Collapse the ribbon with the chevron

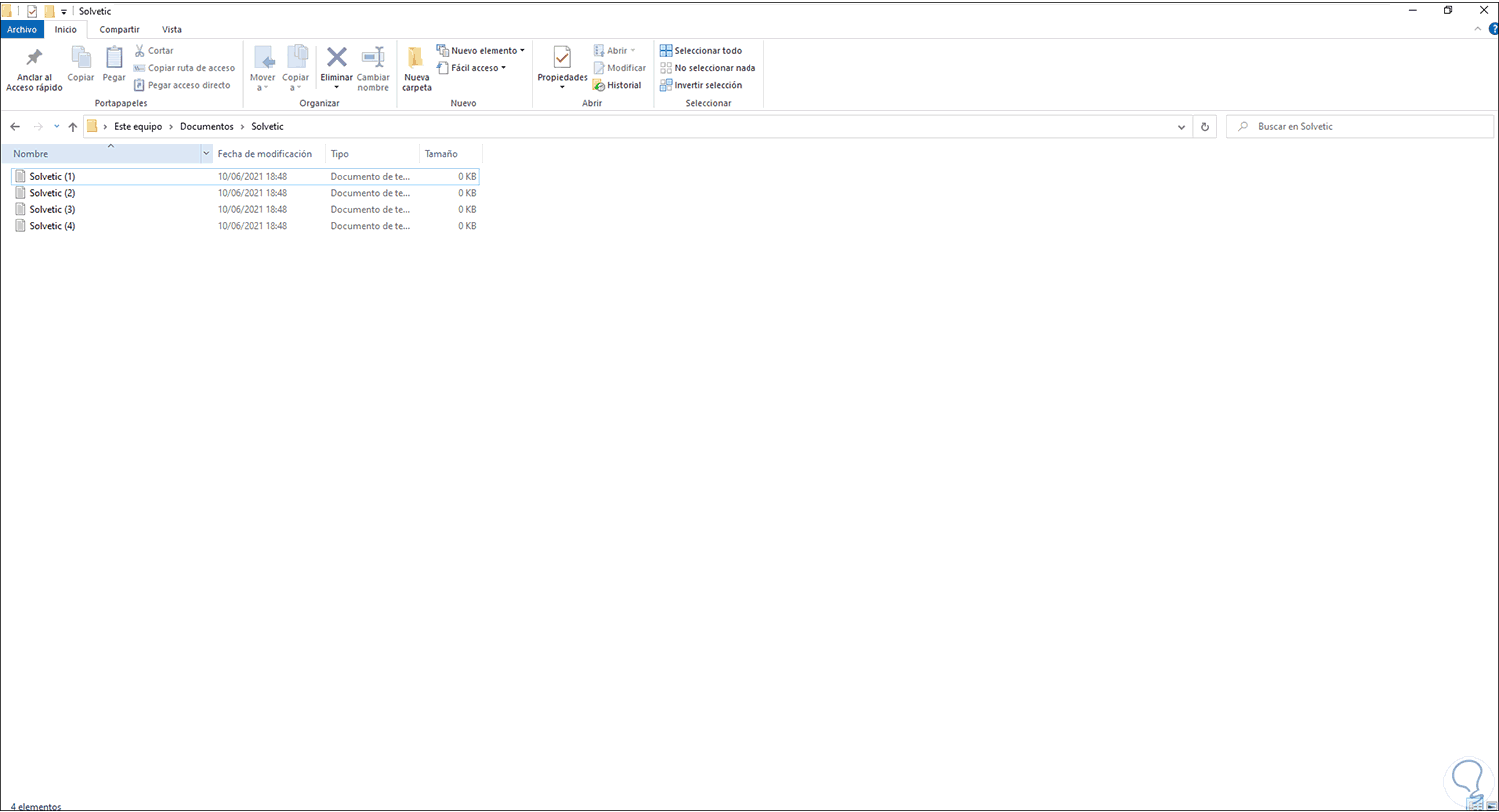coord(1478,30)
